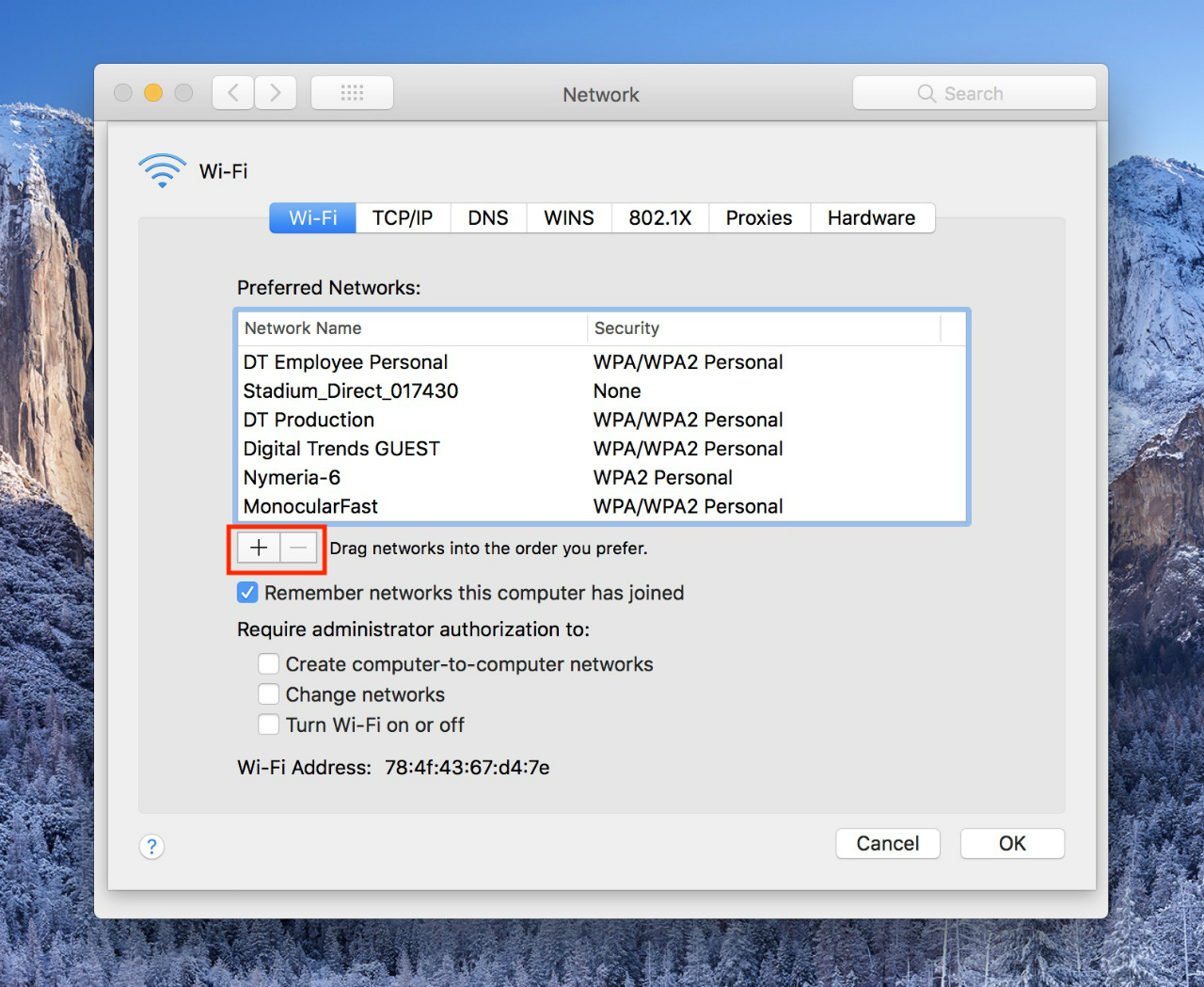Check Turn Wi-Fi on or off option
The height and width of the screenshot is (987, 1204).
[268, 724]
